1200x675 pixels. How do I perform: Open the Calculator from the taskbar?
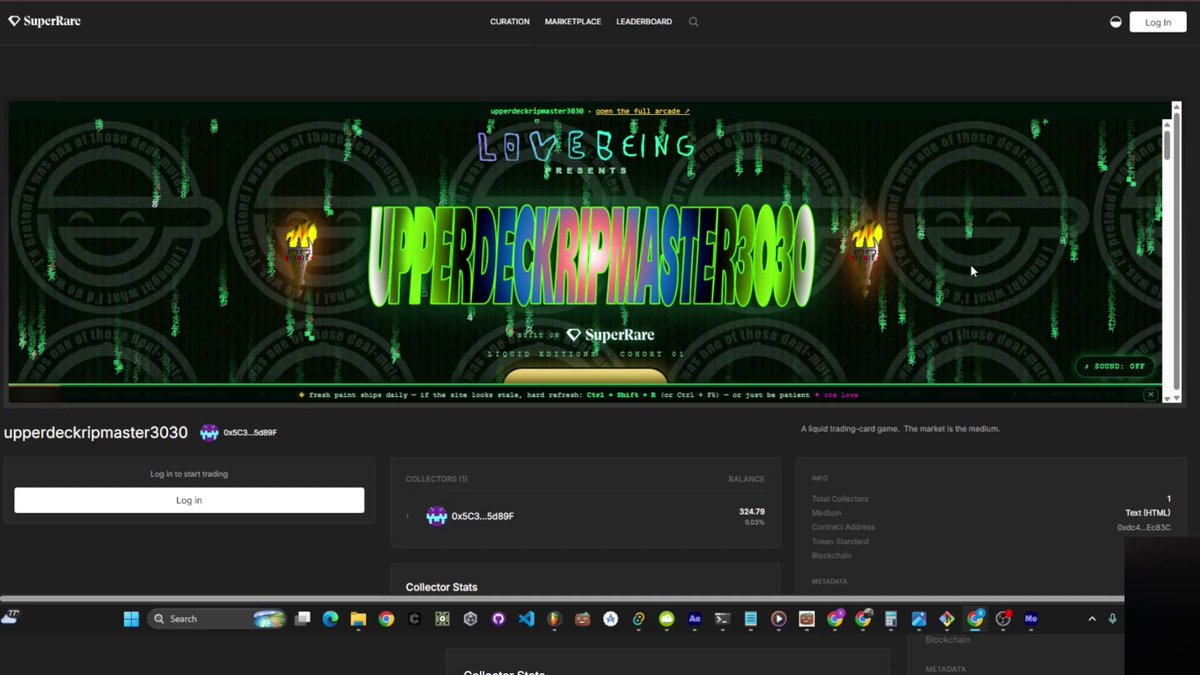click(x=891, y=619)
